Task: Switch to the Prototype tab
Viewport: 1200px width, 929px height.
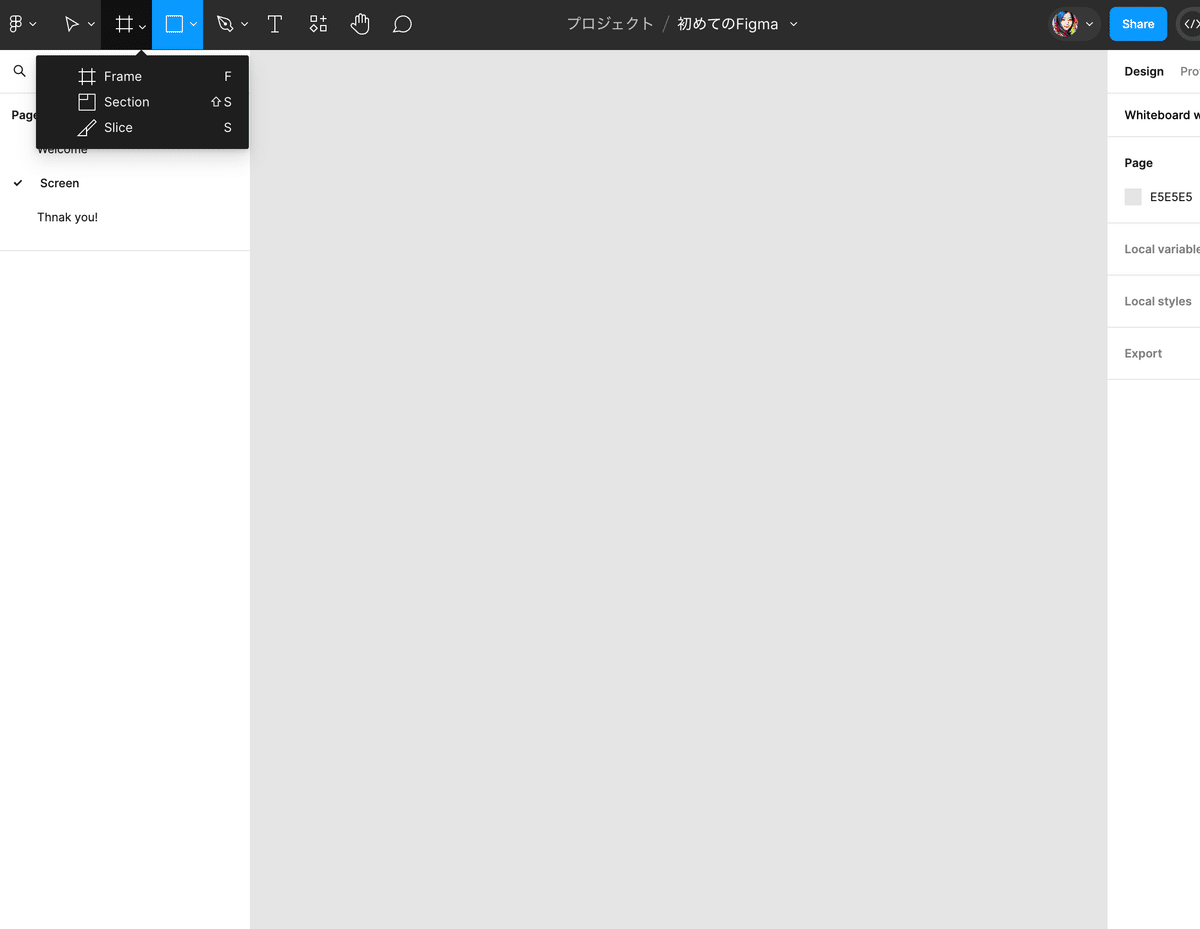Action: pos(1190,71)
